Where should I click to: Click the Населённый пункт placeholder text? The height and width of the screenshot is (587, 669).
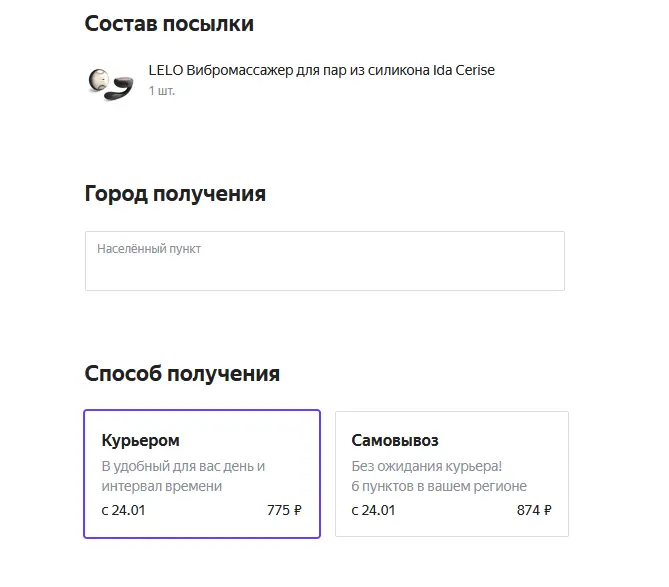(x=149, y=249)
